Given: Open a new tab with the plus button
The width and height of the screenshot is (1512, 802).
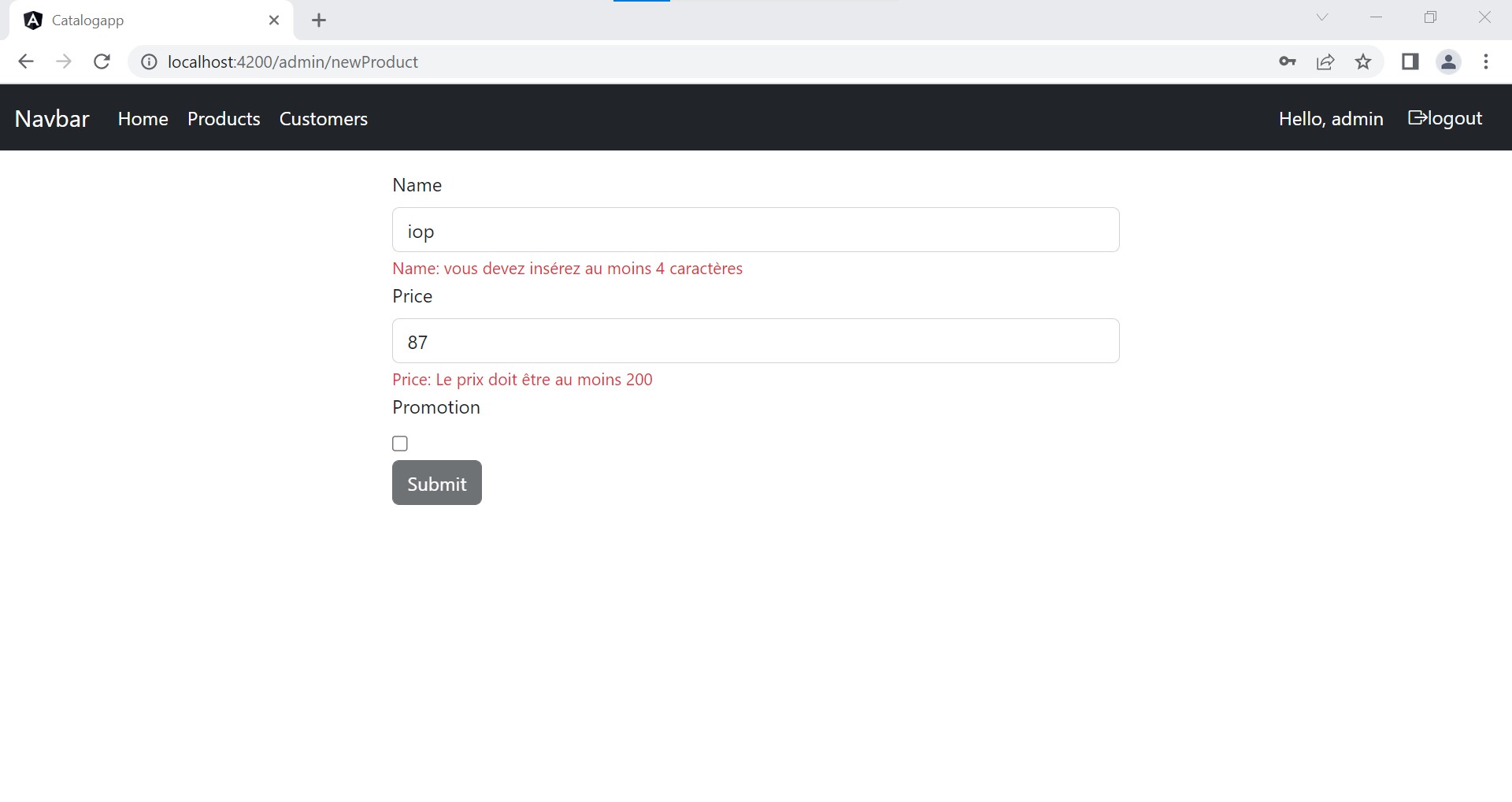Looking at the screenshot, I should [319, 20].
